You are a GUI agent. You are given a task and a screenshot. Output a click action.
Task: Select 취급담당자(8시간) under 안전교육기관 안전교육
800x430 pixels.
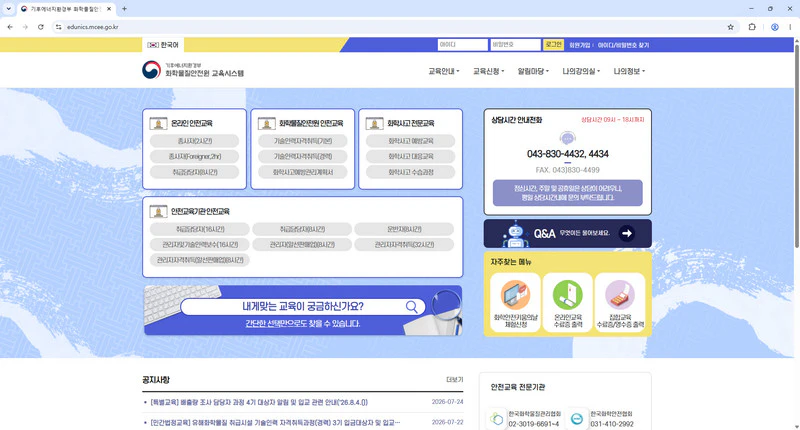(302, 230)
